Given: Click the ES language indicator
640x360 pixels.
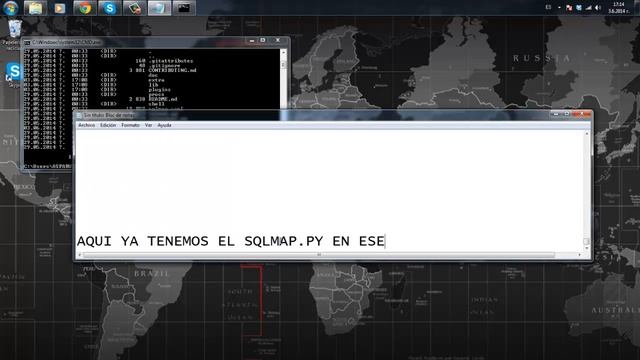Looking at the screenshot, I should tap(548, 7).
